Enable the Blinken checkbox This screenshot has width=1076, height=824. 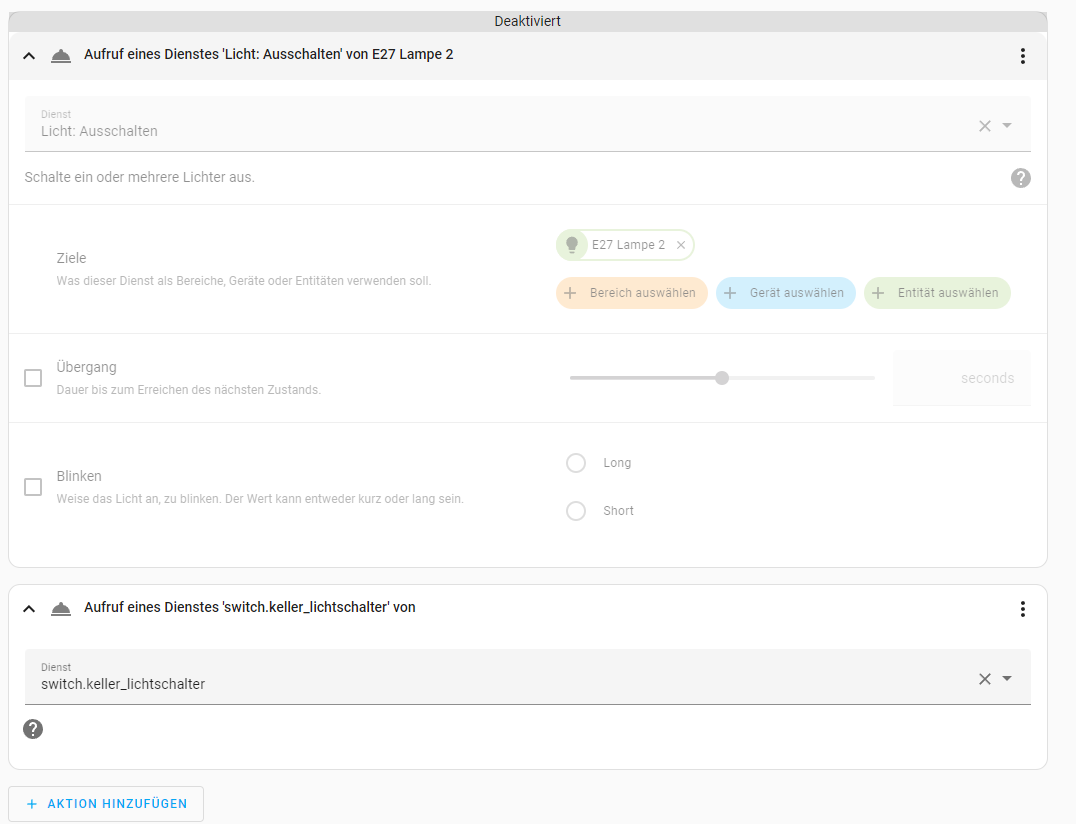pyautogui.click(x=33, y=487)
